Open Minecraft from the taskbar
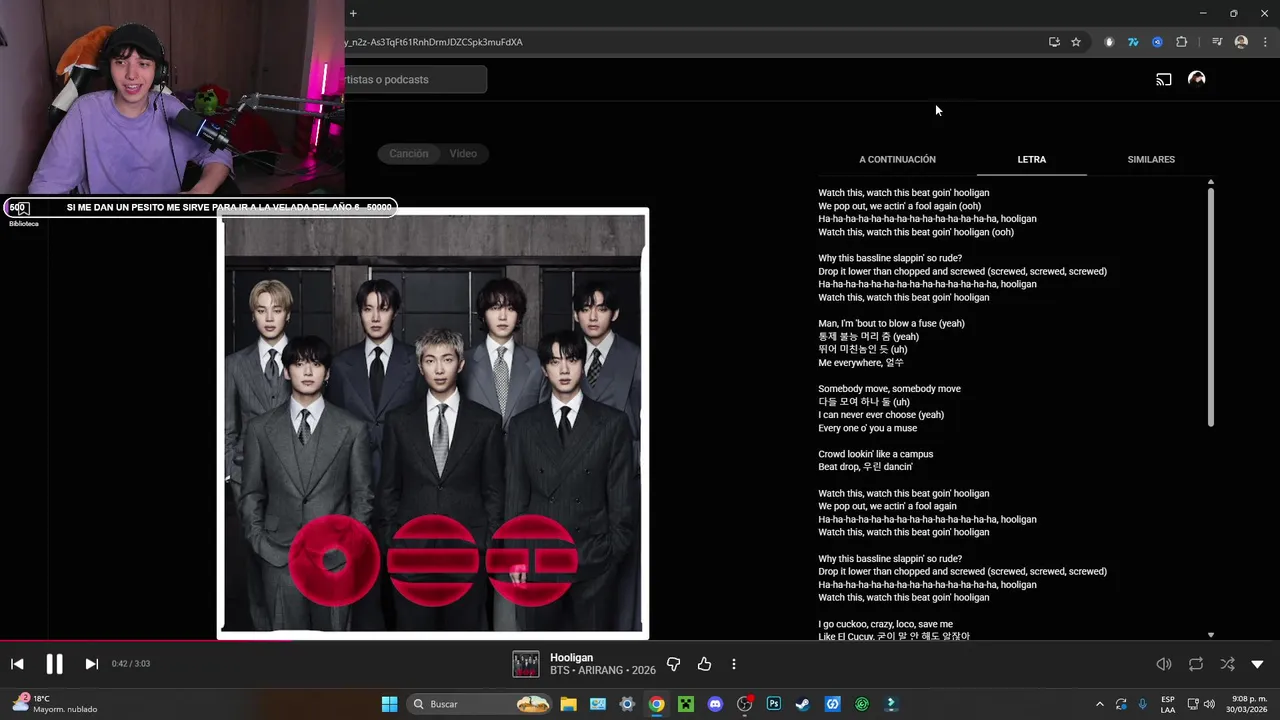Screen dimensions: 1280x720 [x=686, y=704]
